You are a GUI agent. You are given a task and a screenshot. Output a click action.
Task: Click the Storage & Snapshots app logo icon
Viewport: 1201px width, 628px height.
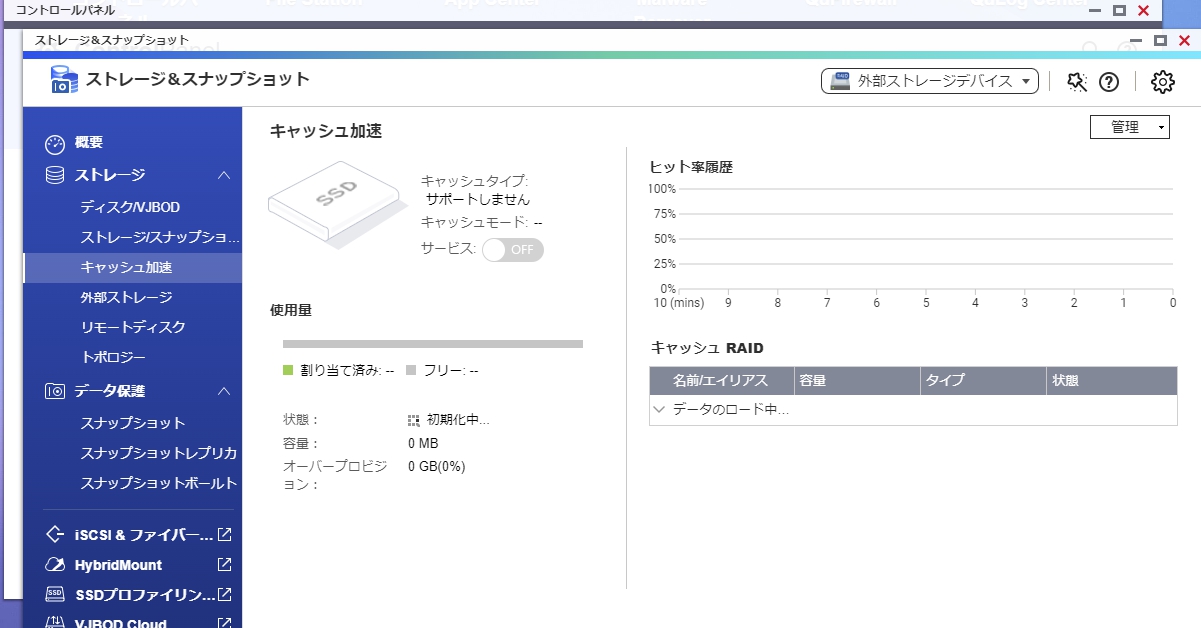pyautogui.click(x=63, y=80)
